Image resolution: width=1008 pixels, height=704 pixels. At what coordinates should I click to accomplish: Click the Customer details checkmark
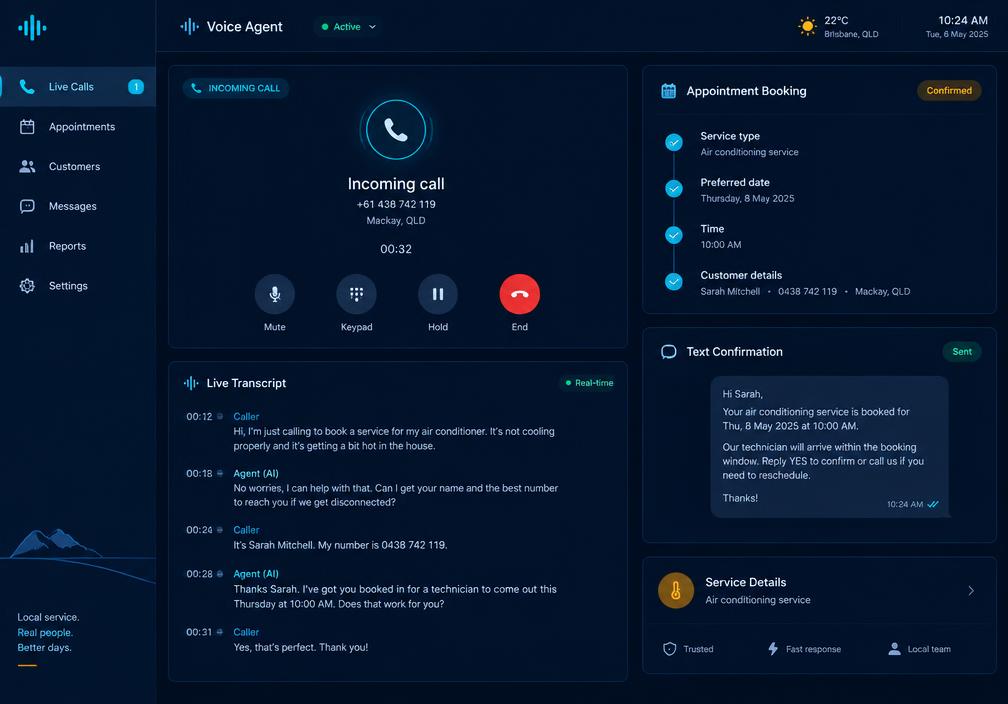pyautogui.click(x=674, y=282)
